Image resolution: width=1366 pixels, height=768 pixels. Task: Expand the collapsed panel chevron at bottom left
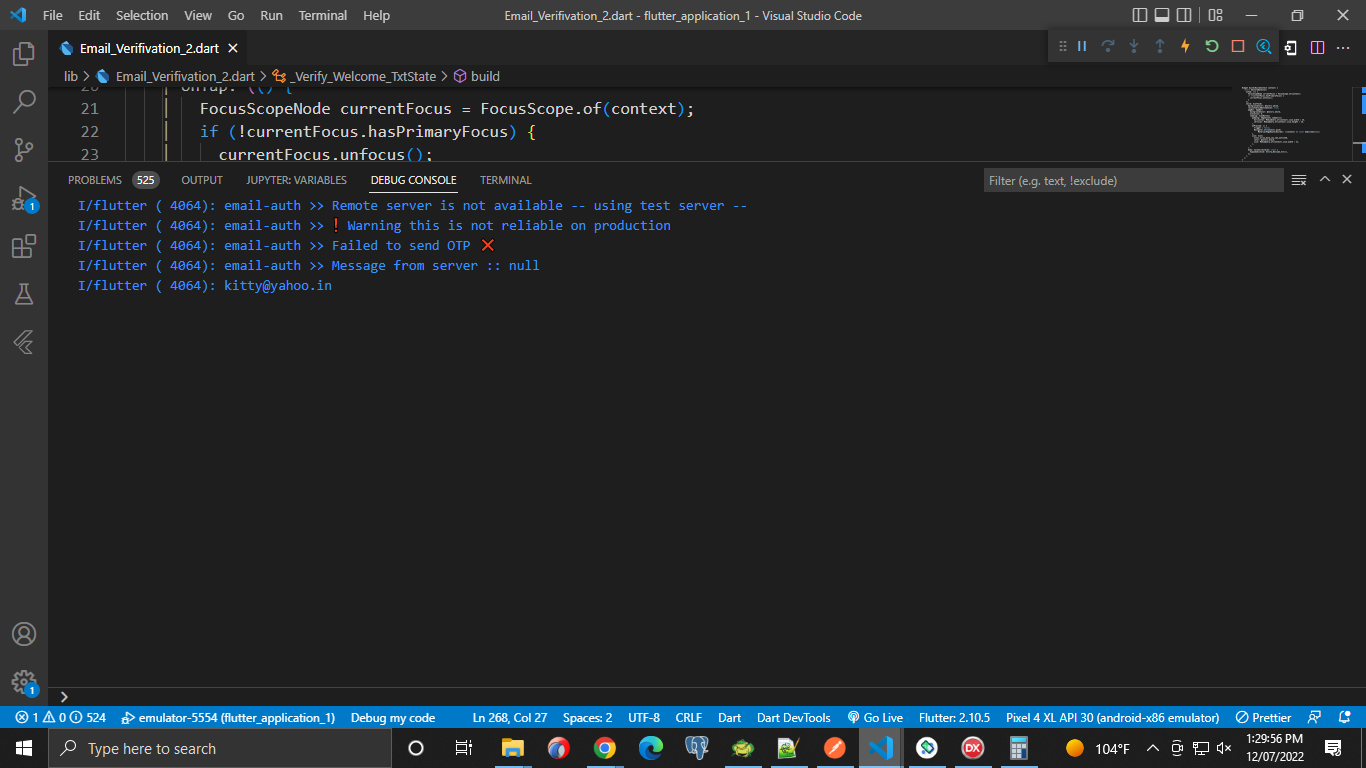(64, 695)
